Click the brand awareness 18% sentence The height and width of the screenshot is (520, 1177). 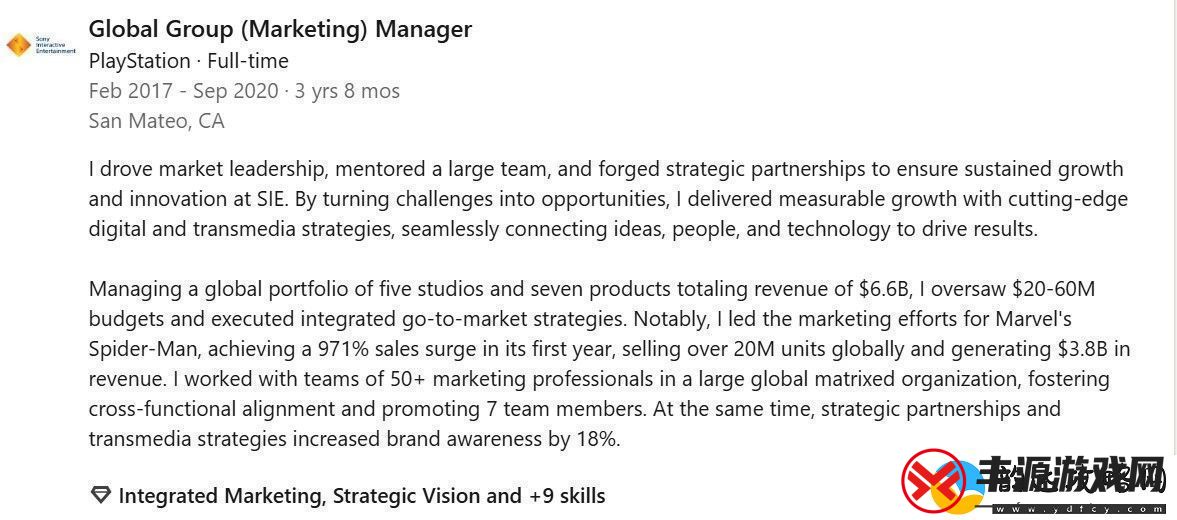click(x=354, y=440)
